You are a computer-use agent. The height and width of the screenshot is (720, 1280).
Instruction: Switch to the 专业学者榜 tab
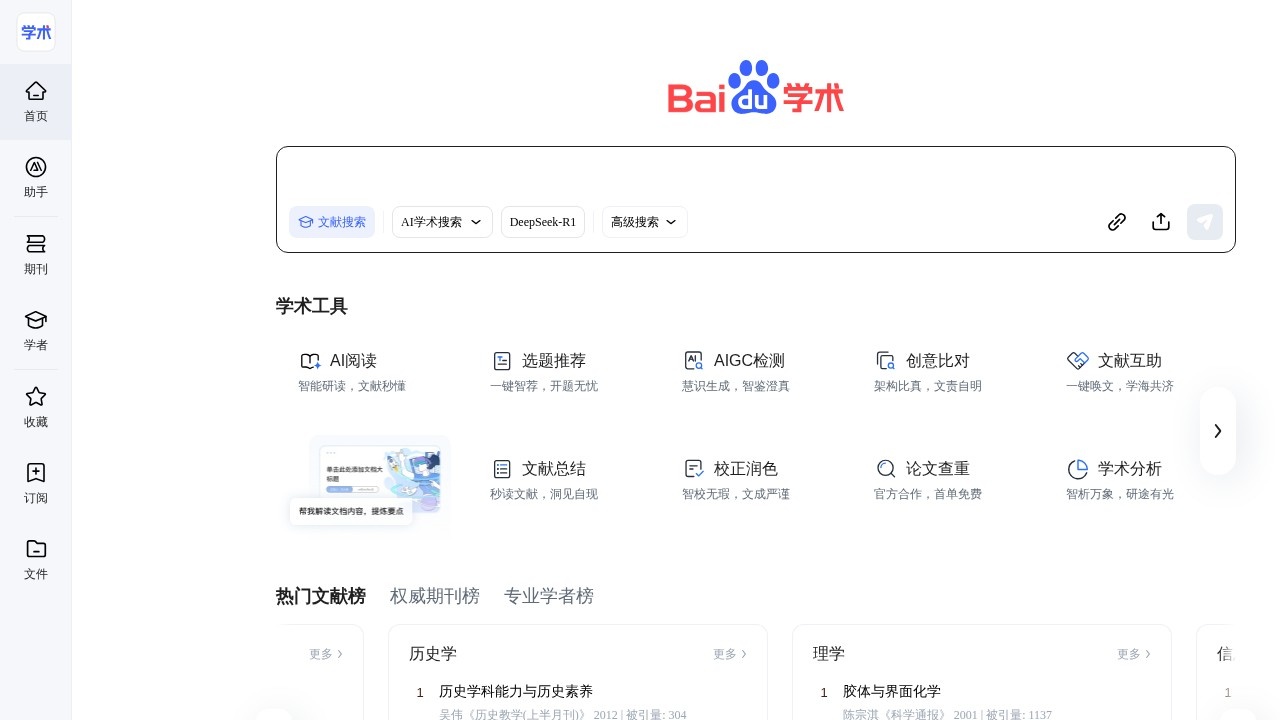coord(549,596)
